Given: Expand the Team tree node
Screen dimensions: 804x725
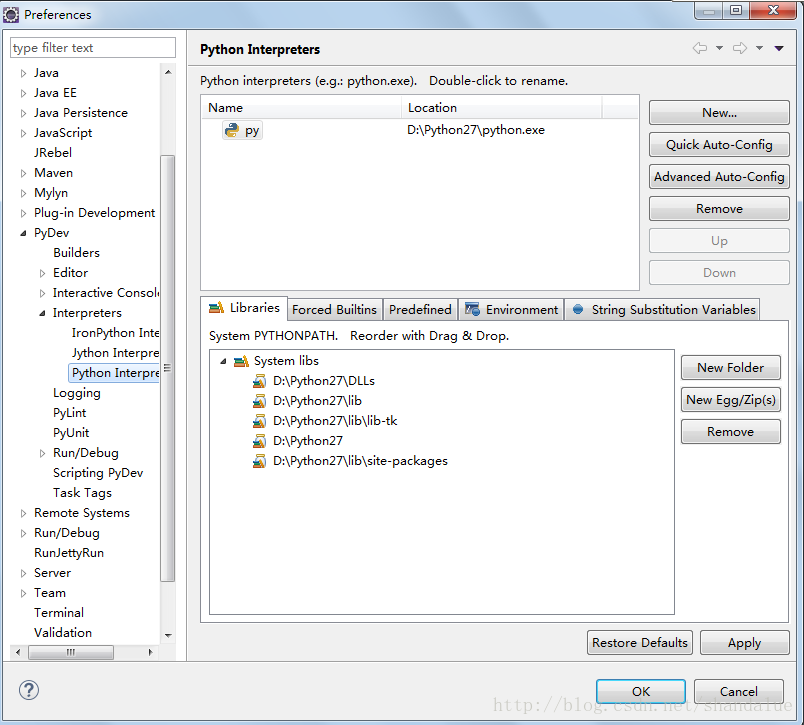Looking at the screenshot, I should tap(23, 593).
